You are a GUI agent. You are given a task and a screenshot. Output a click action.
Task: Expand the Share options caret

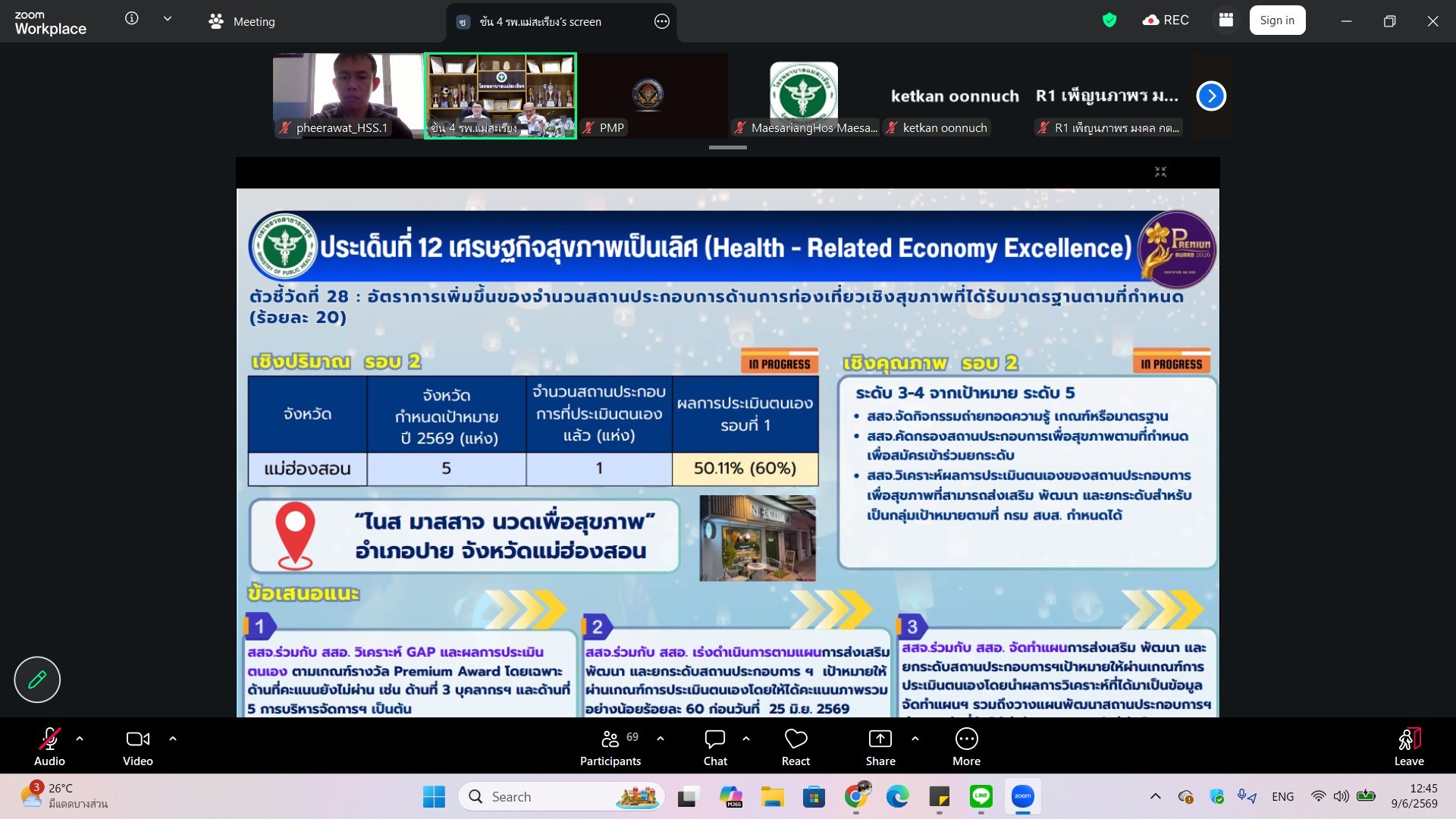point(915,739)
